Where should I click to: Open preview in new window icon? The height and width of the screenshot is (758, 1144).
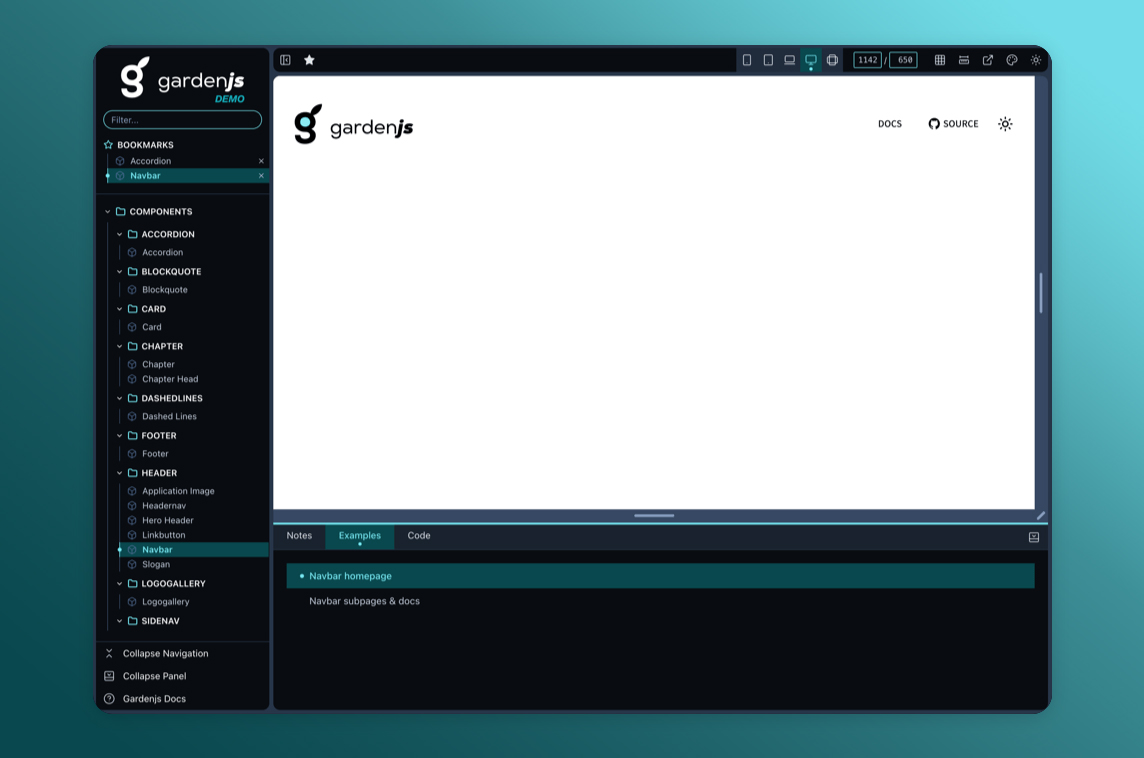(987, 60)
